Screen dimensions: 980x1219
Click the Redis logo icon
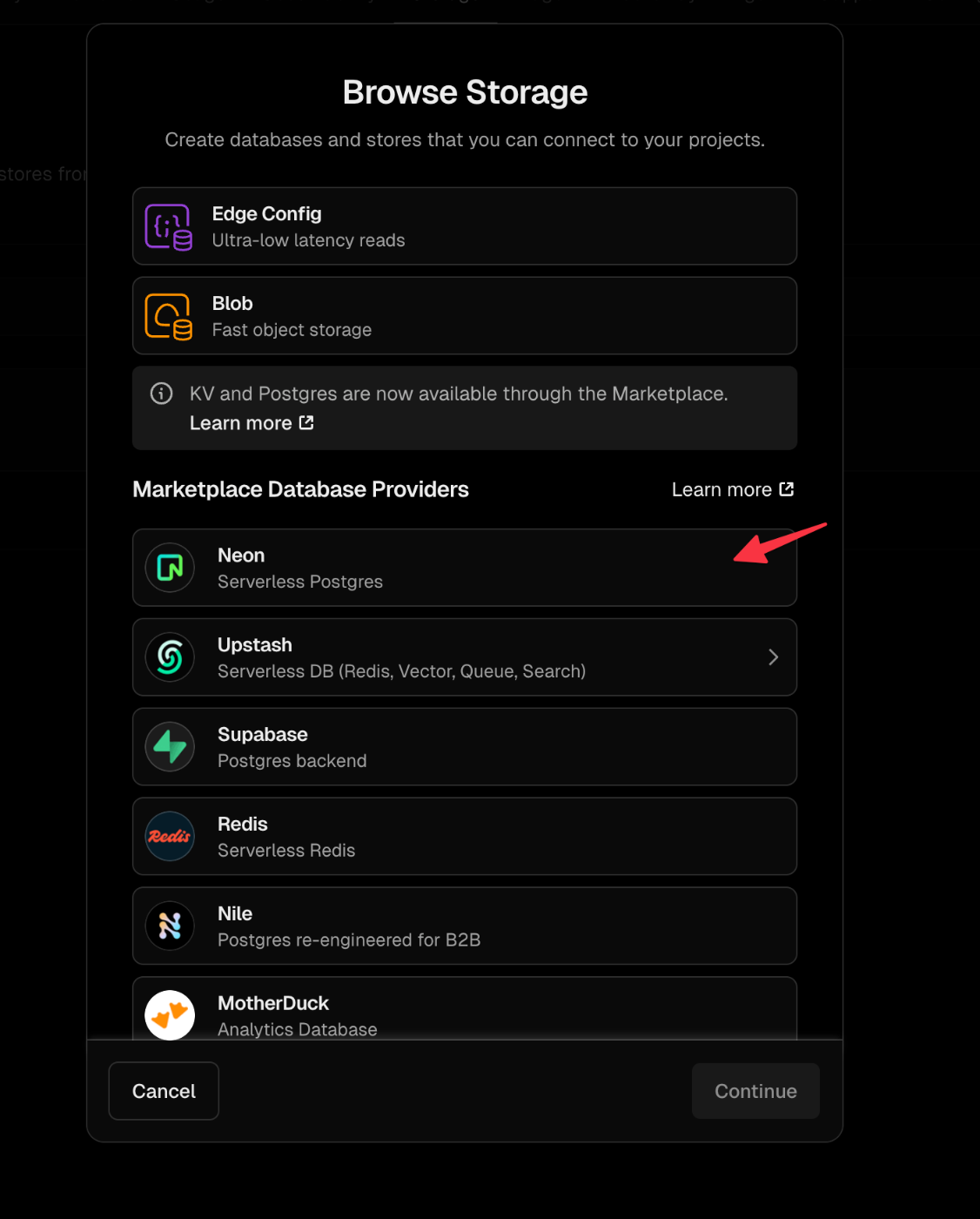[x=170, y=837]
